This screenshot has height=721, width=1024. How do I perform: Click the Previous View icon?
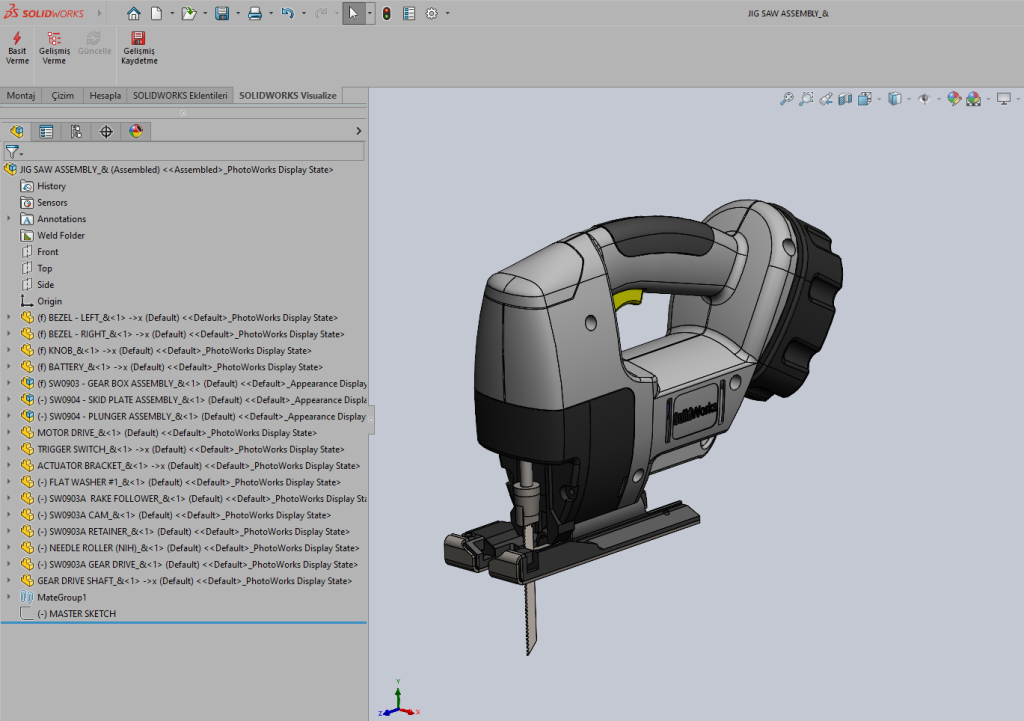coord(826,99)
